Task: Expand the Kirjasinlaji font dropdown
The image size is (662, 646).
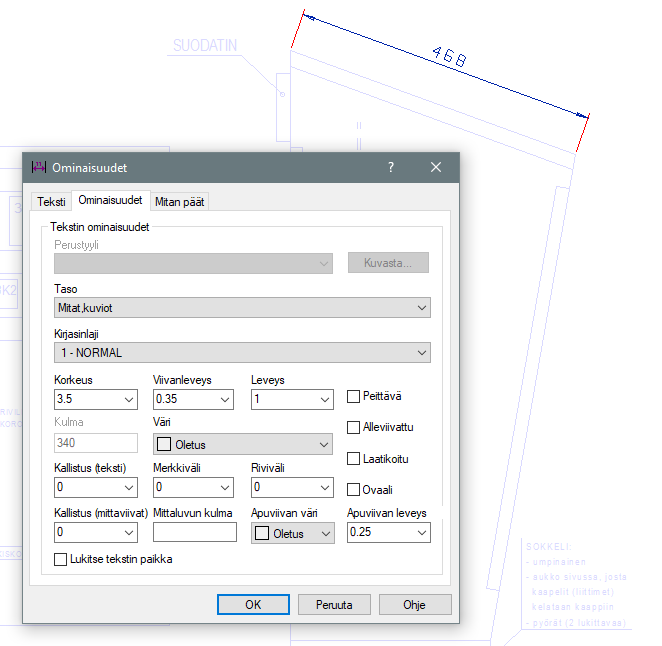Action: (242, 352)
